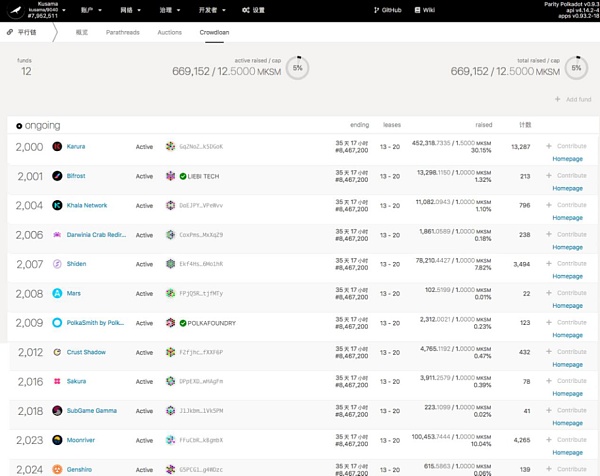Click Contribute for the Moonriver crowdloan
Image resolution: width=600 pixels, height=476 pixels.
567,439
